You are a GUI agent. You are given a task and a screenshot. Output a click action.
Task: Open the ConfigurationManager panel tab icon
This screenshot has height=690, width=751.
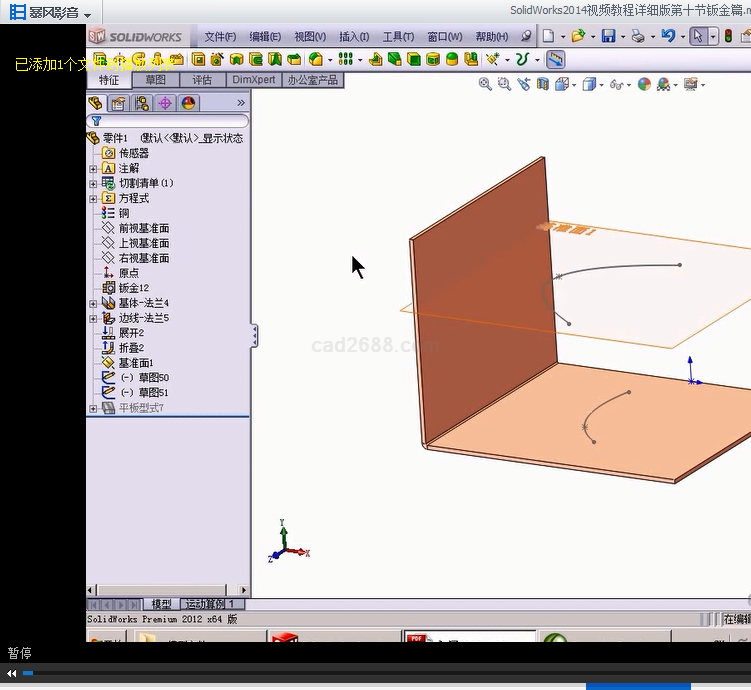(142, 103)
